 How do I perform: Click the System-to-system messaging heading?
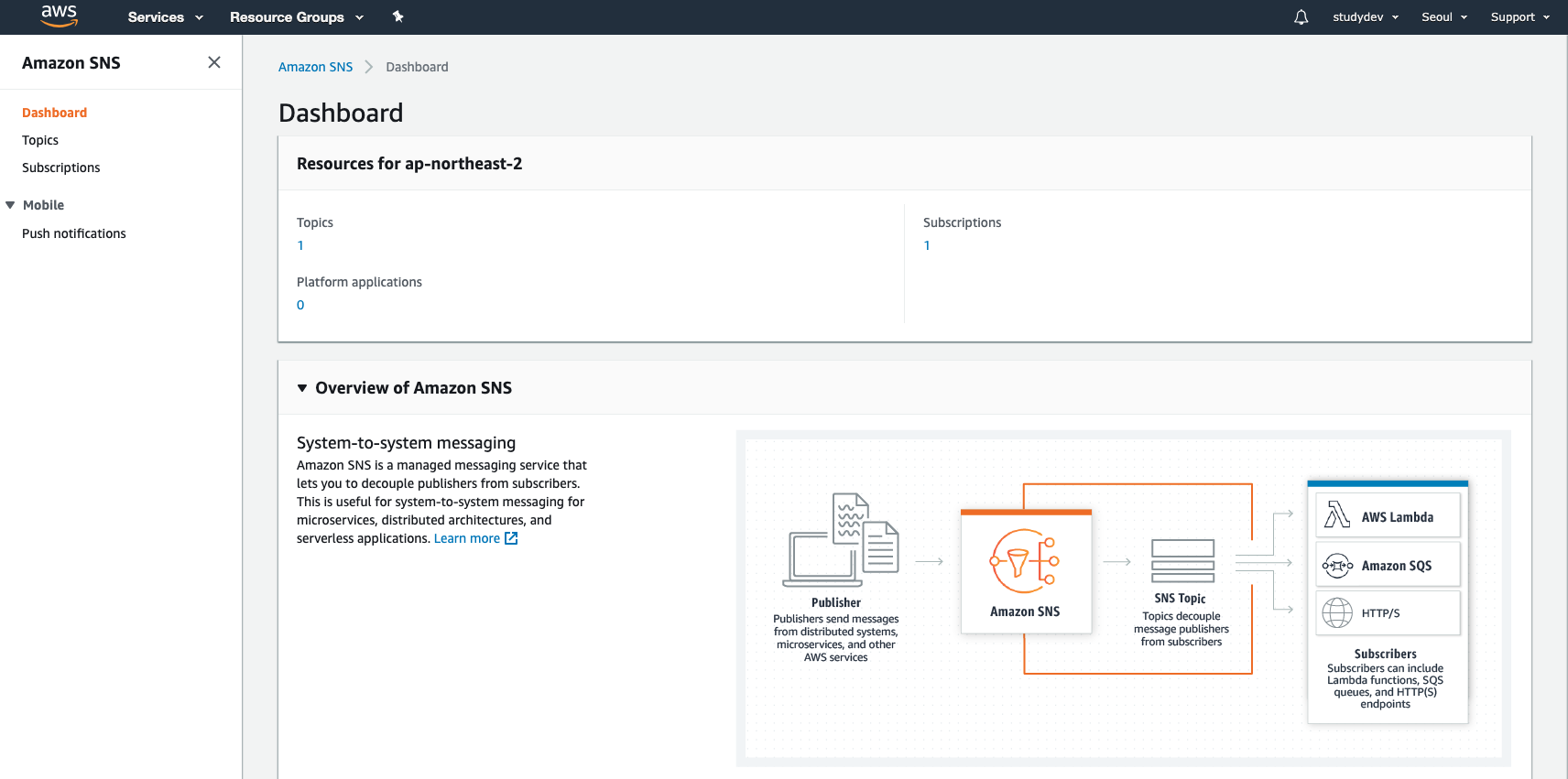click(x=406, y=443)
